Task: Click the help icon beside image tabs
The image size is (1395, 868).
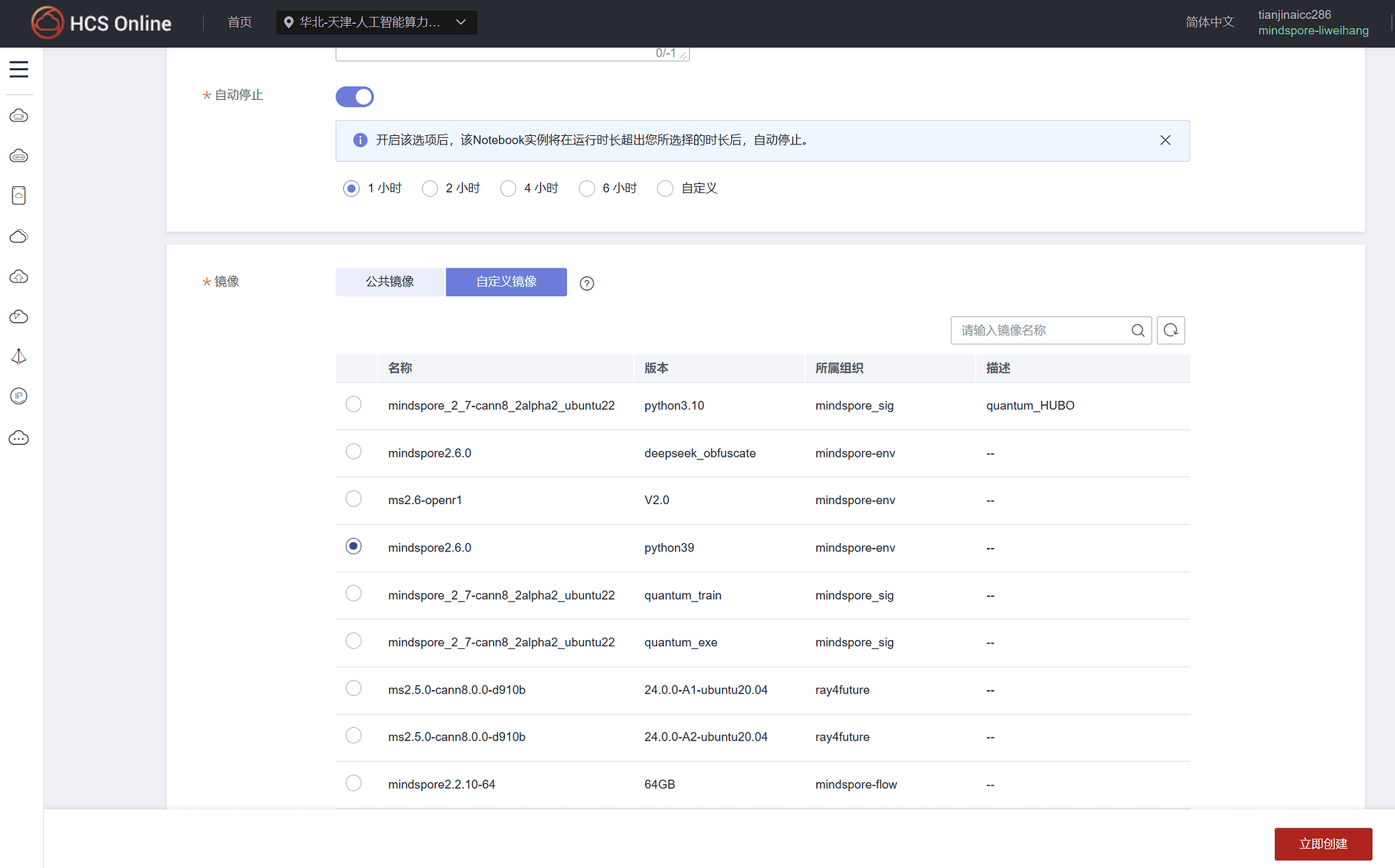Action: coord(587,283)
